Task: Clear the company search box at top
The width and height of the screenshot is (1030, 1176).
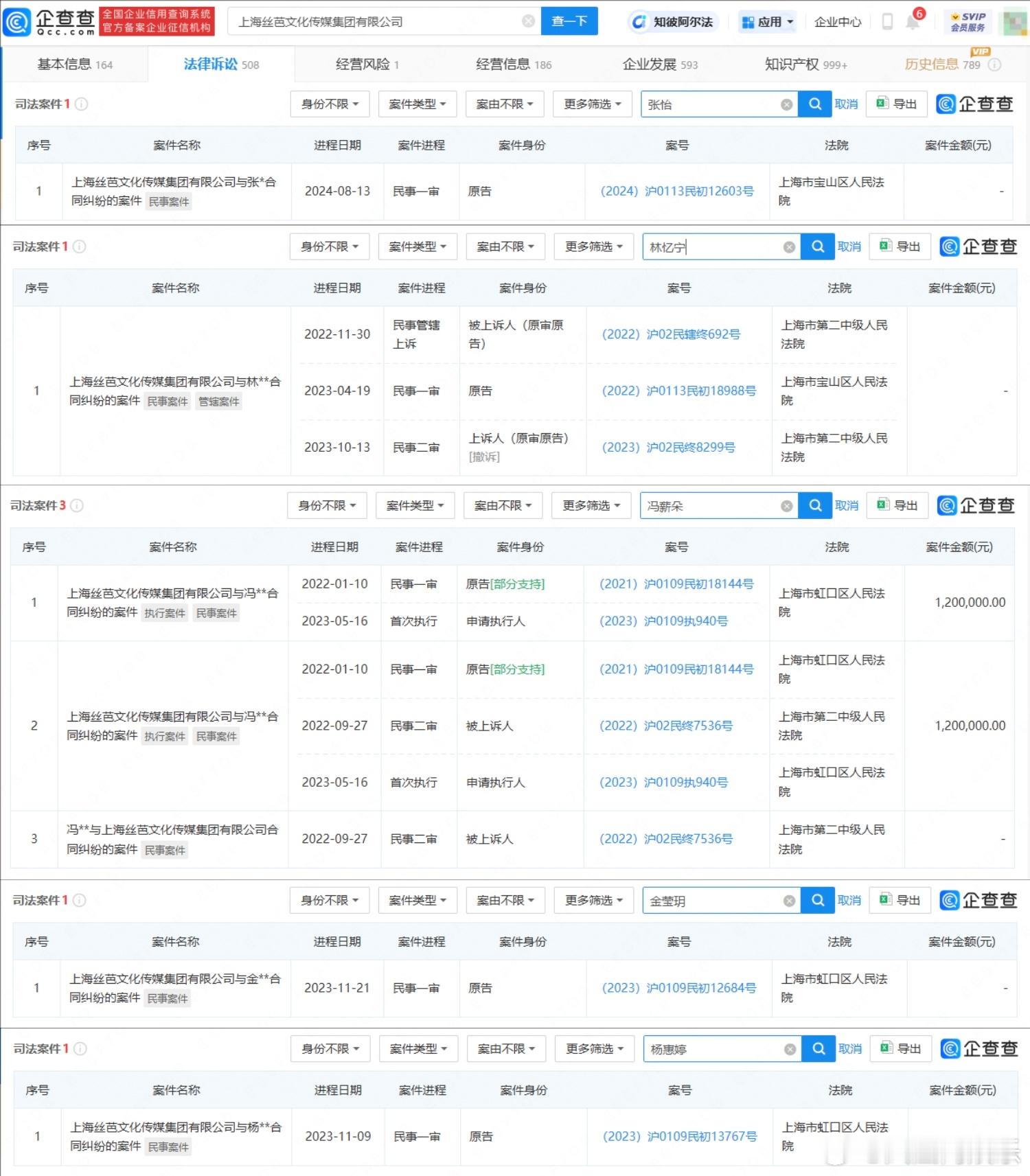Action: click(528, 21)
